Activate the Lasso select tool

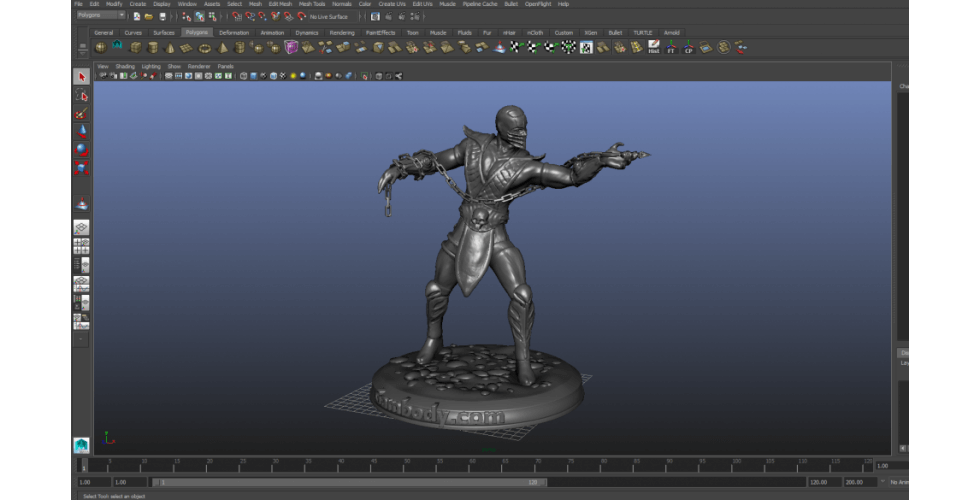coord(81,95)
